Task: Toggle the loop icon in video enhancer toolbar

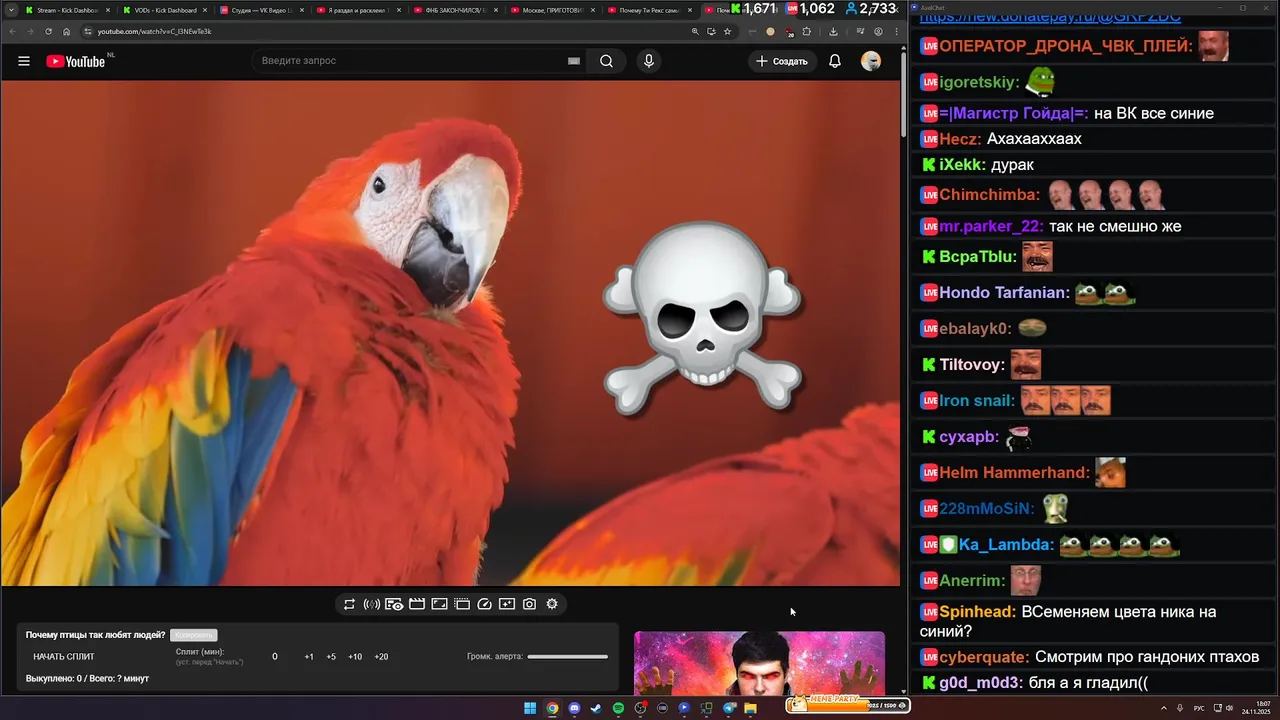Action: (x=349, y=604)
